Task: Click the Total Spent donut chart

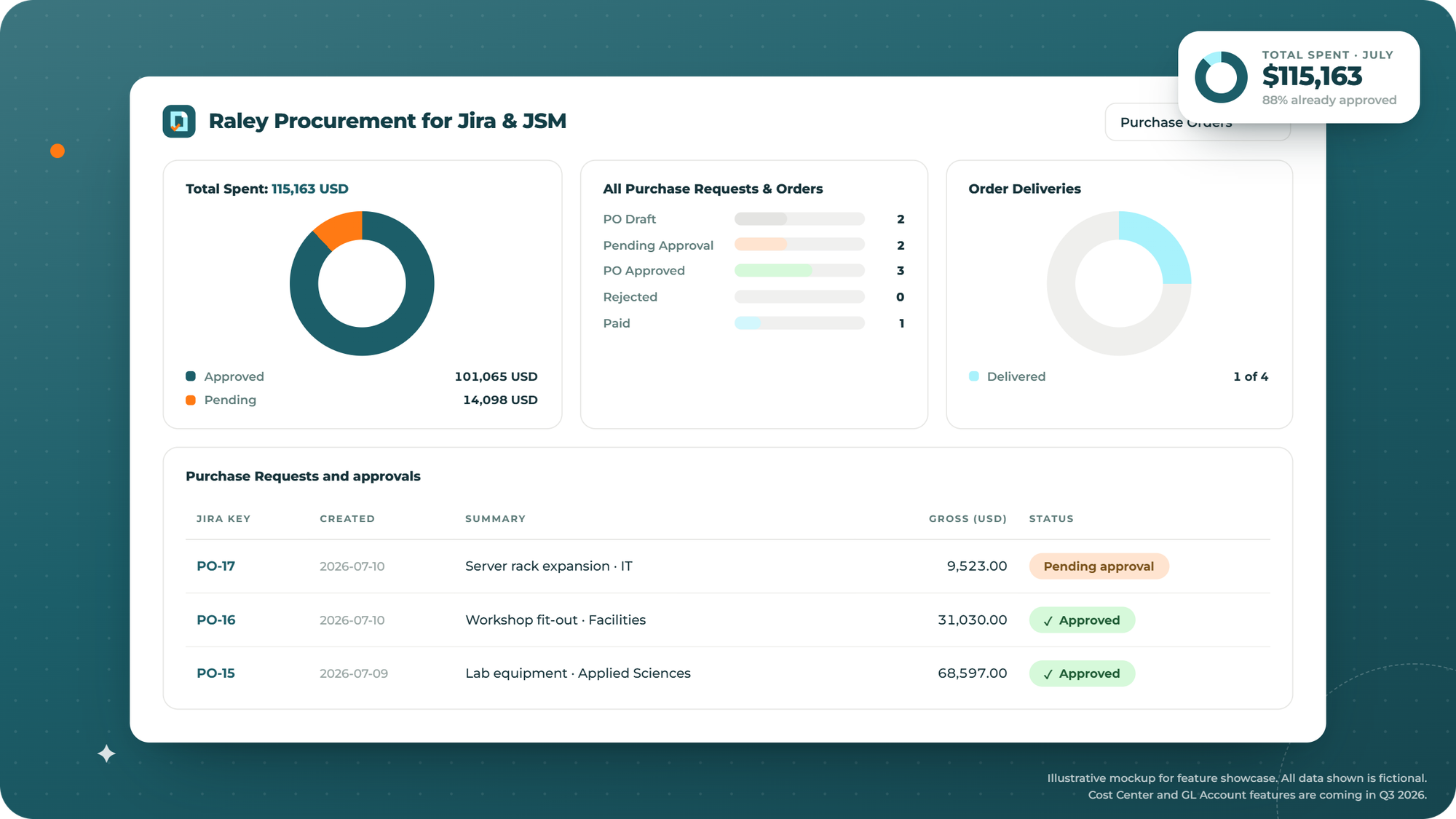Action: (x=362, y=283)
